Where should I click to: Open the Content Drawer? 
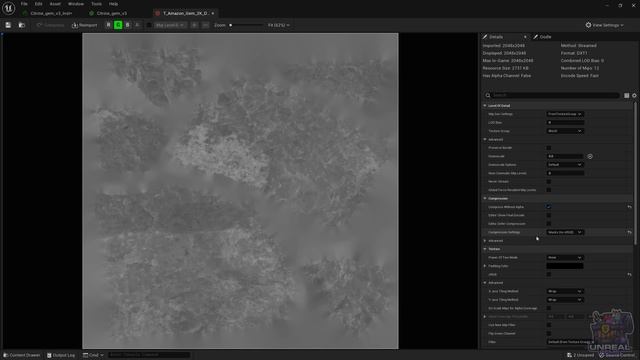22,355
